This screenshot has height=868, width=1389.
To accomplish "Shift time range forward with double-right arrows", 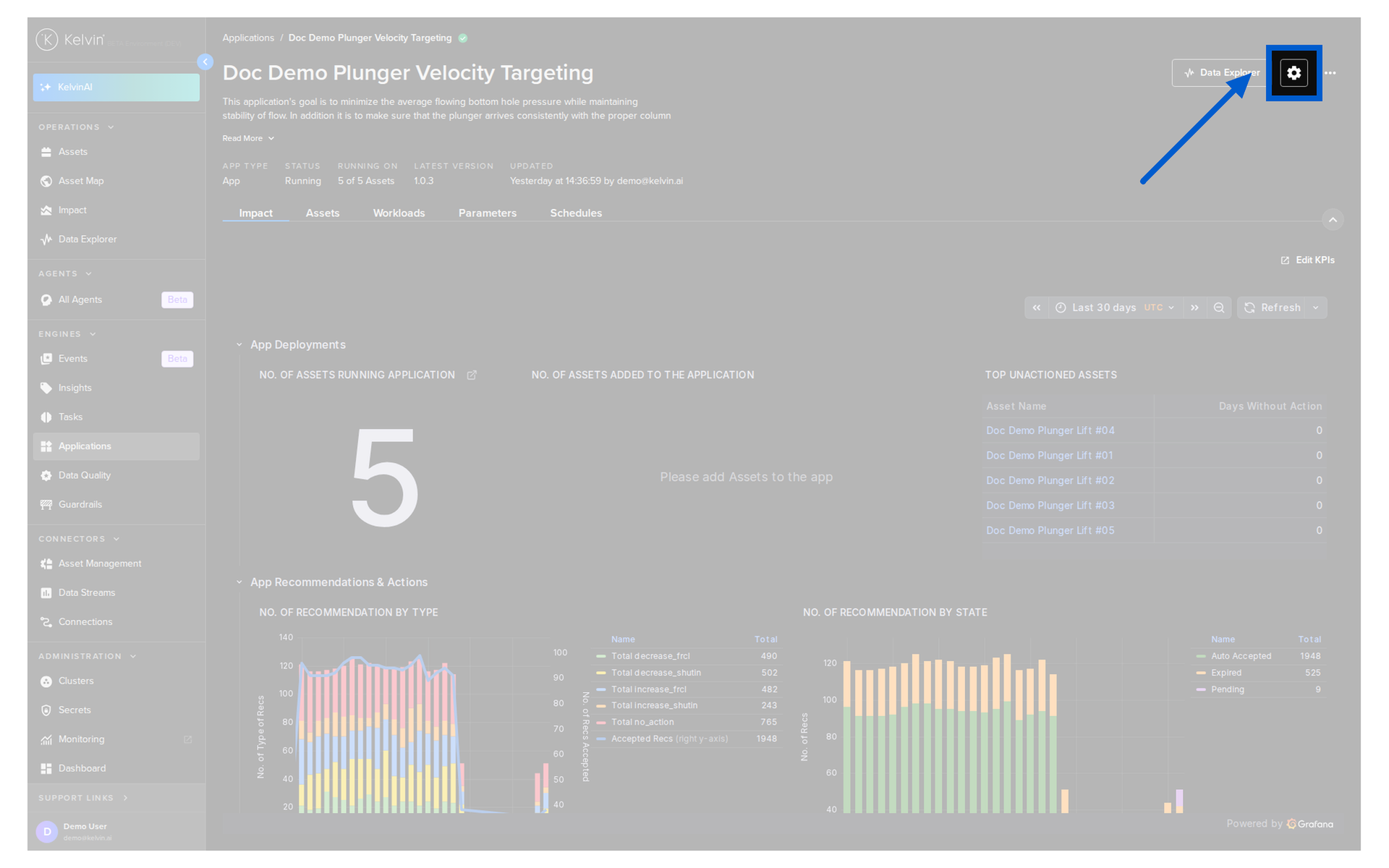I will [1194, 307].
